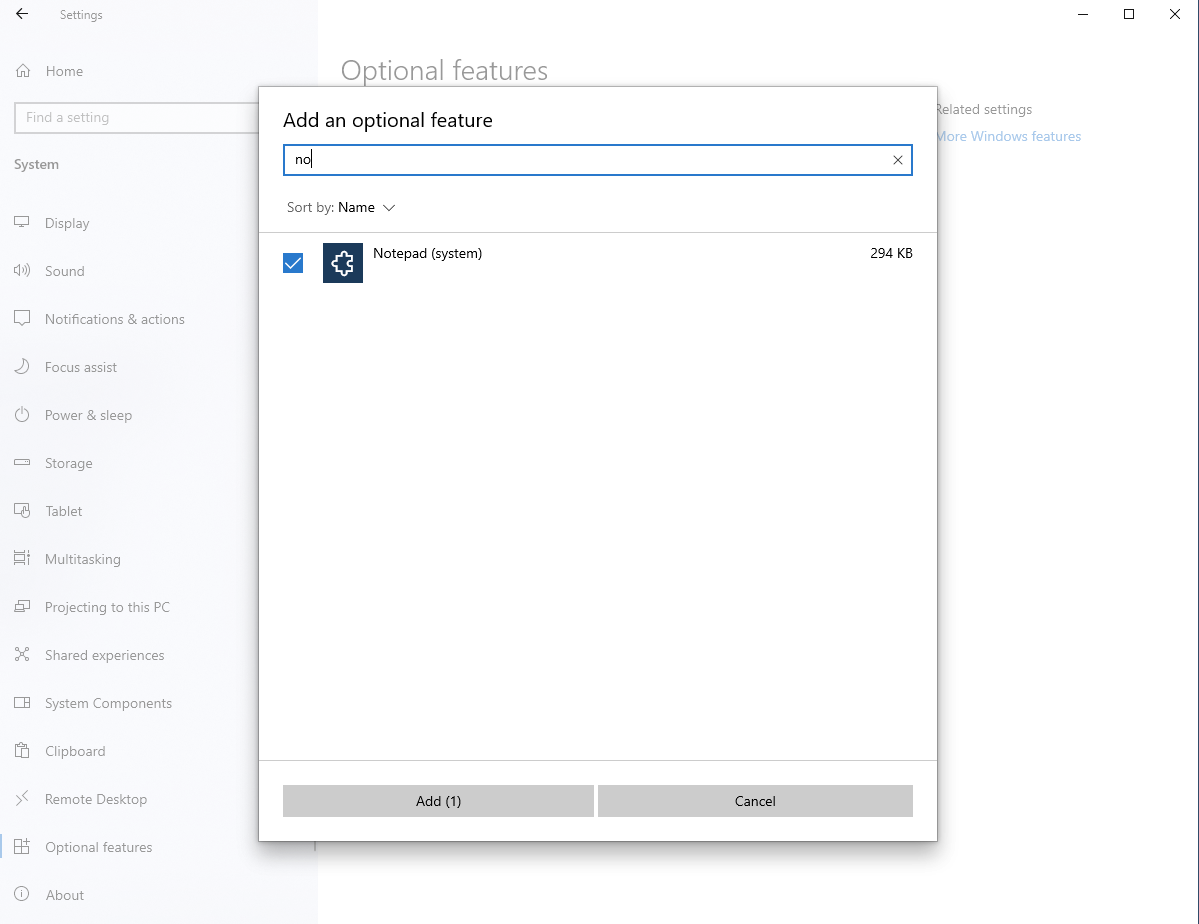
Task: Open Shared experiences settings
Action: tap(105, 656)
